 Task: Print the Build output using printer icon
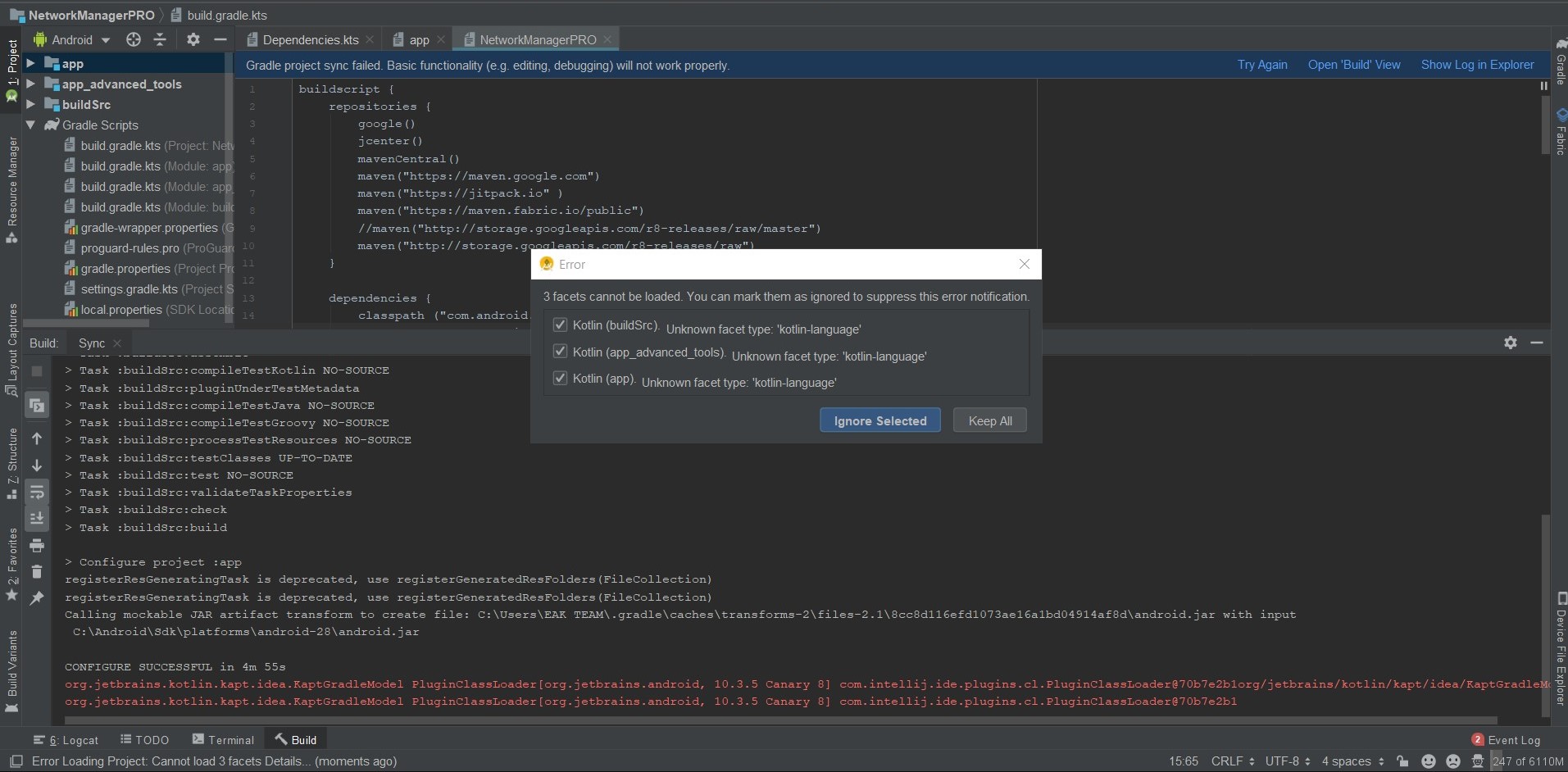37,546
